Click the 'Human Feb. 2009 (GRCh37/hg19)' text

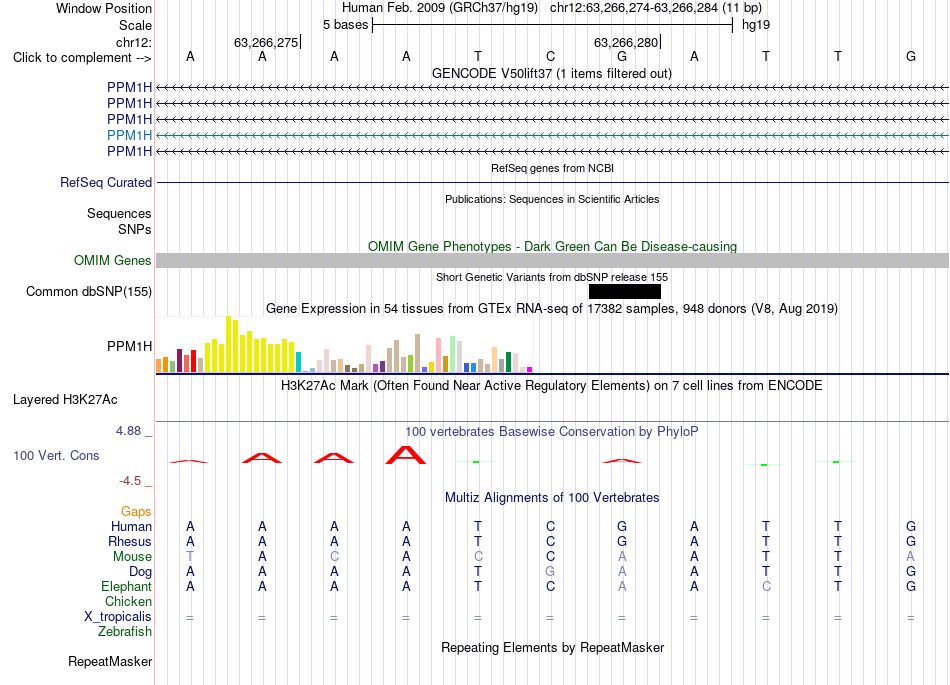[x=440, y=8]
